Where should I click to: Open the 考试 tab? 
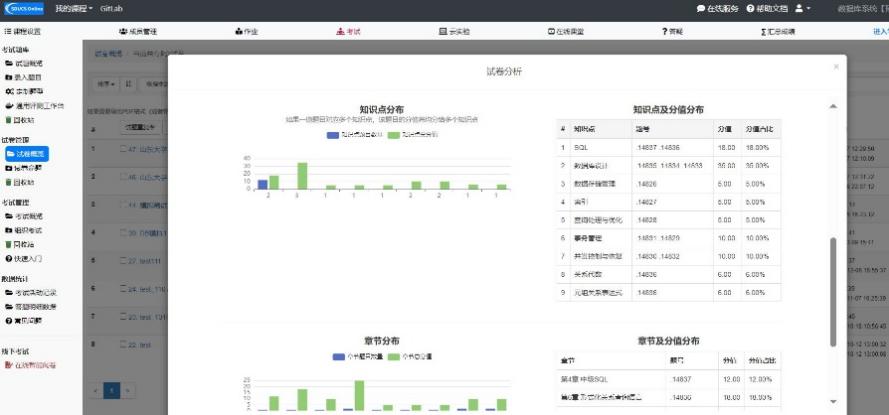tap(347, 32)
